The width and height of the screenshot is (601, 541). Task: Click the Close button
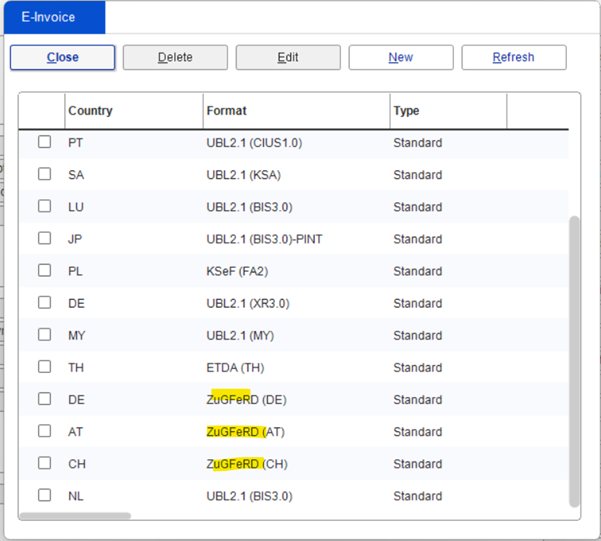(62, 57)
